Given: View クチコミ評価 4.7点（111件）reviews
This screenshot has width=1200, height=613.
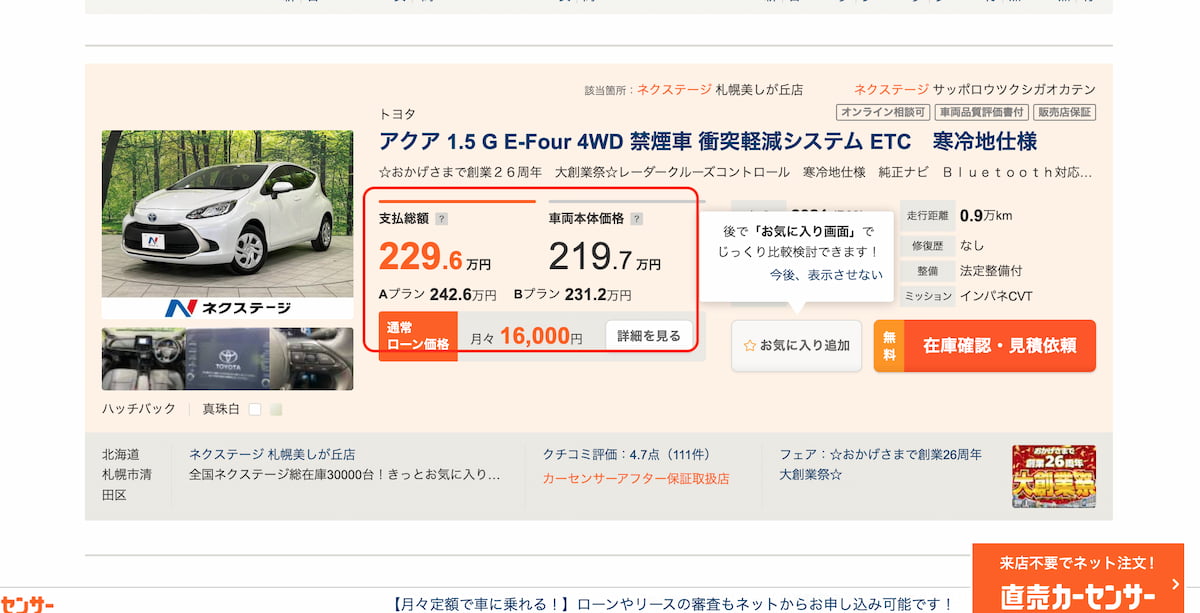Looking at the screenshot, I should click(x=628, y=454).
